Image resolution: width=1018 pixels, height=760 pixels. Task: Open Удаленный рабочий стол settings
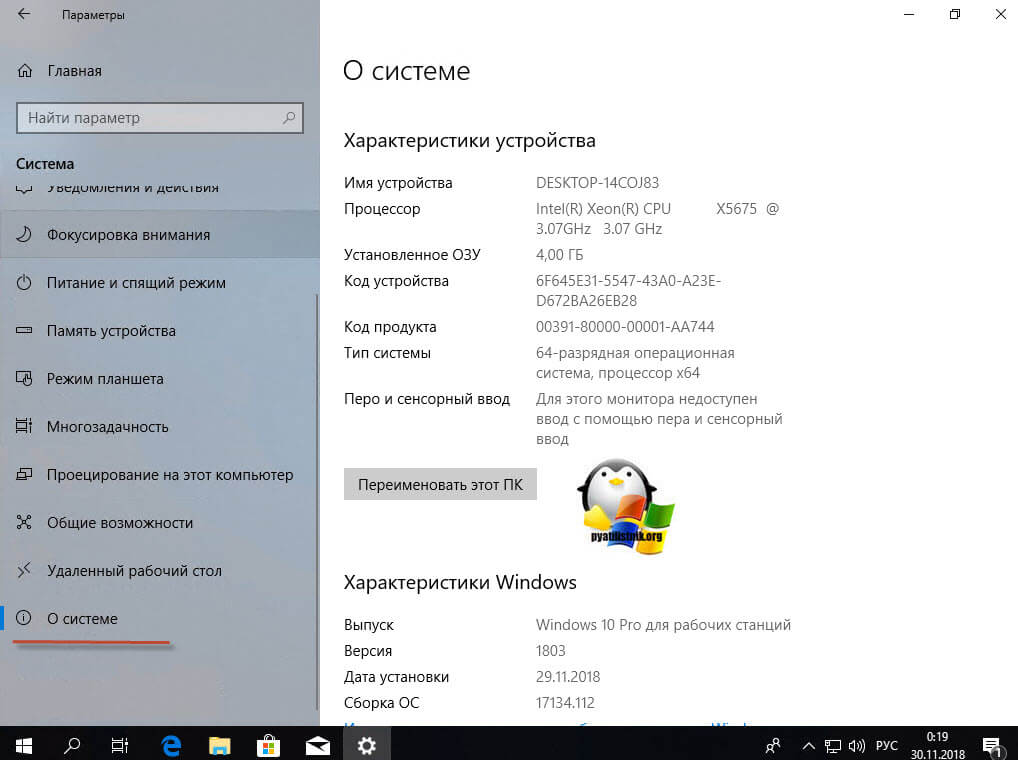(x=160, y=571)
